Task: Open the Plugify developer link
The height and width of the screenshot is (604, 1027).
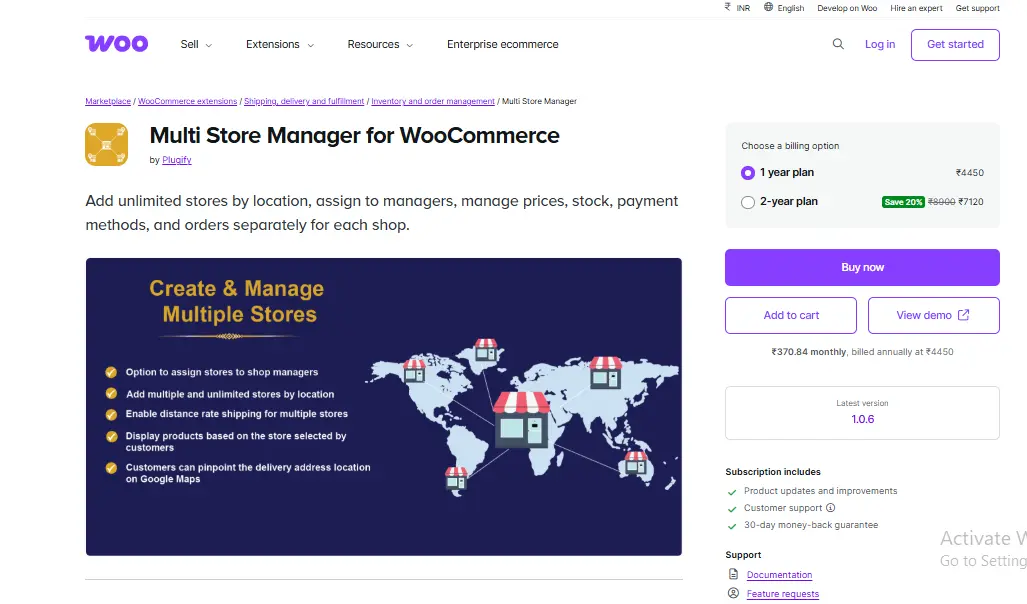Action: pyautogui.click(x=176, y=160)
